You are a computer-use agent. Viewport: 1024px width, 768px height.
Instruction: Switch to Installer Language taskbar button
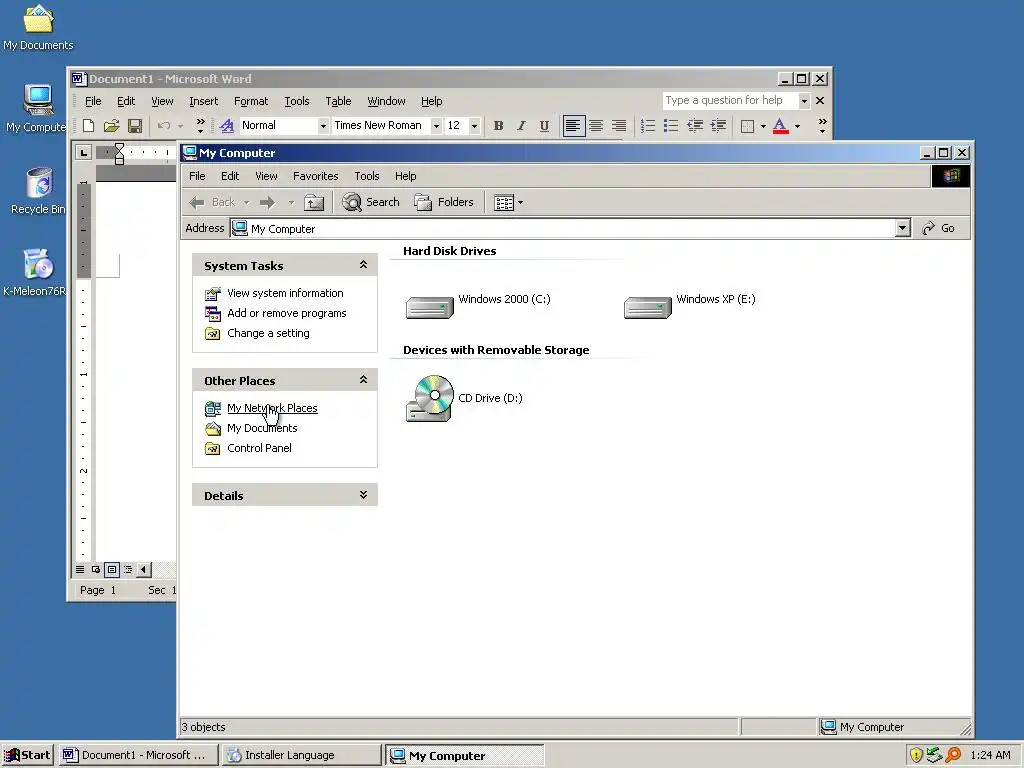click(x=301, y=755)
